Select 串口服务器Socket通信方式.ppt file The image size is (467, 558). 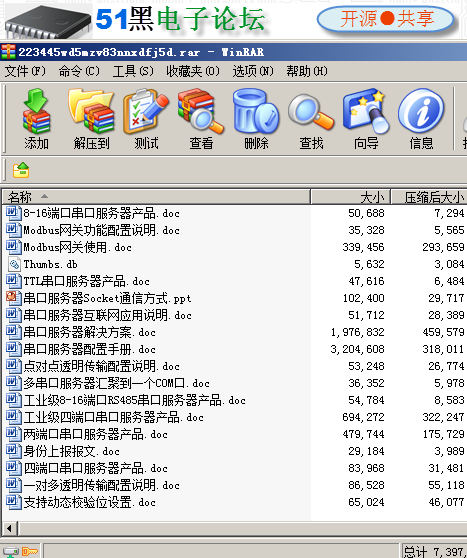(x=107, y=298)
